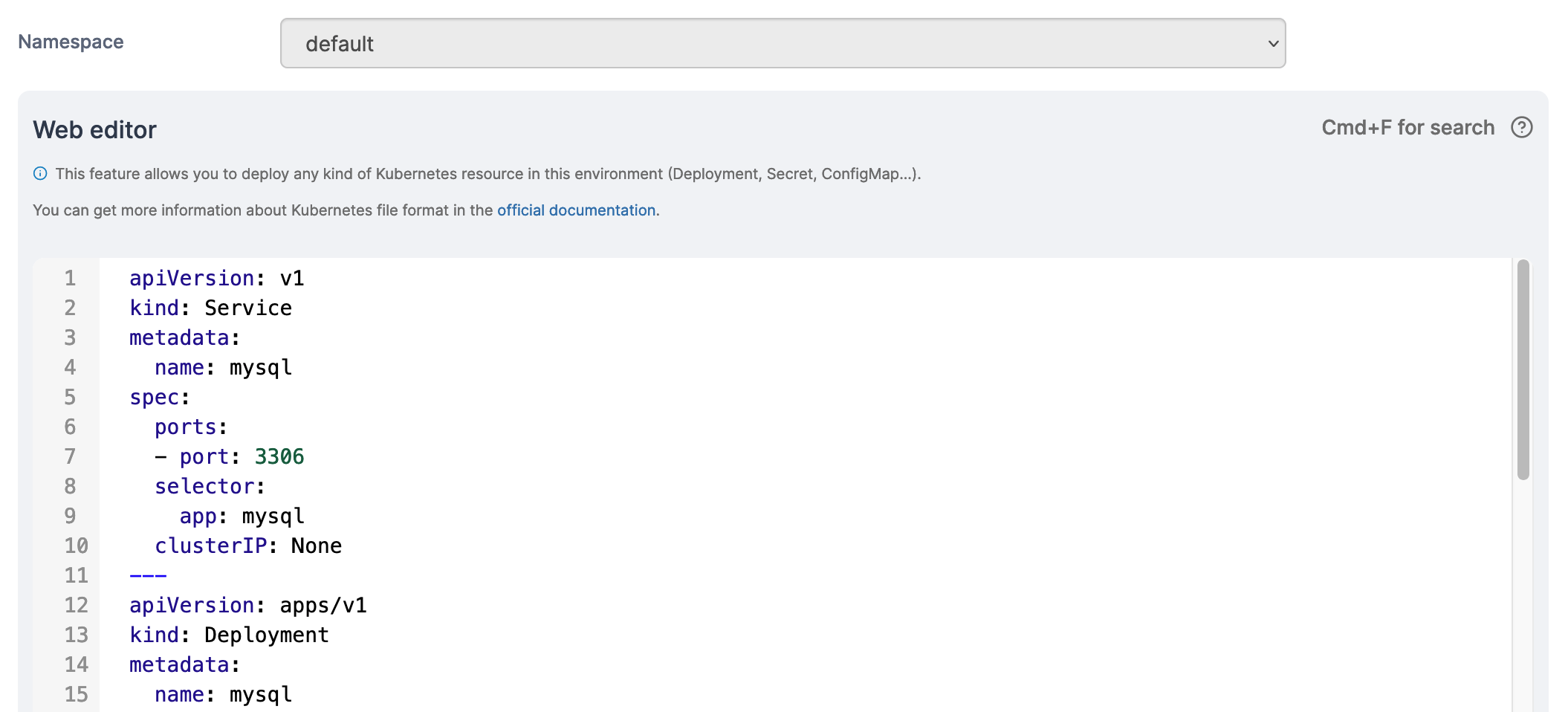Click the blue info circle icon

[40, 174]
